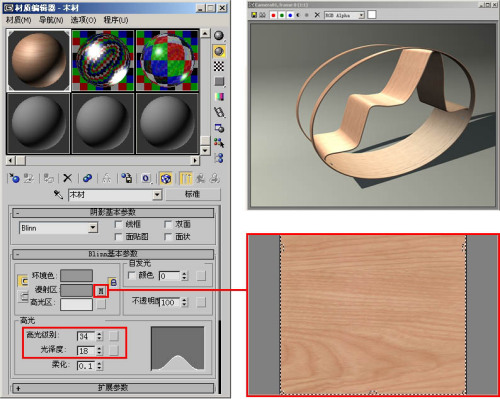The height and width of the screenshot is (399, 500).
Task: Click Assign Material to Selection icon
Action: 49,178
